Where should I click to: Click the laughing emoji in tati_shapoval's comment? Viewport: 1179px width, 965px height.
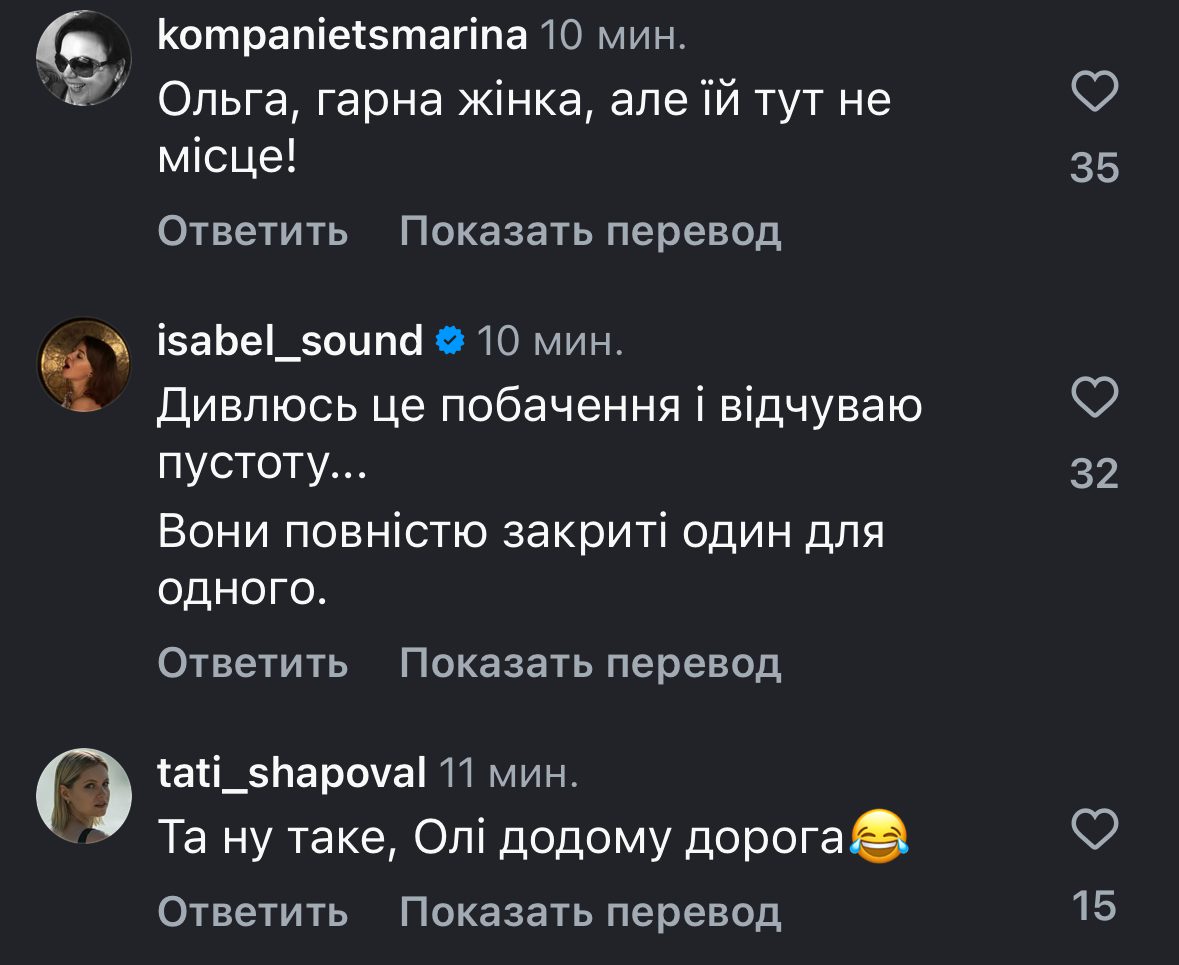coord(879,833)
